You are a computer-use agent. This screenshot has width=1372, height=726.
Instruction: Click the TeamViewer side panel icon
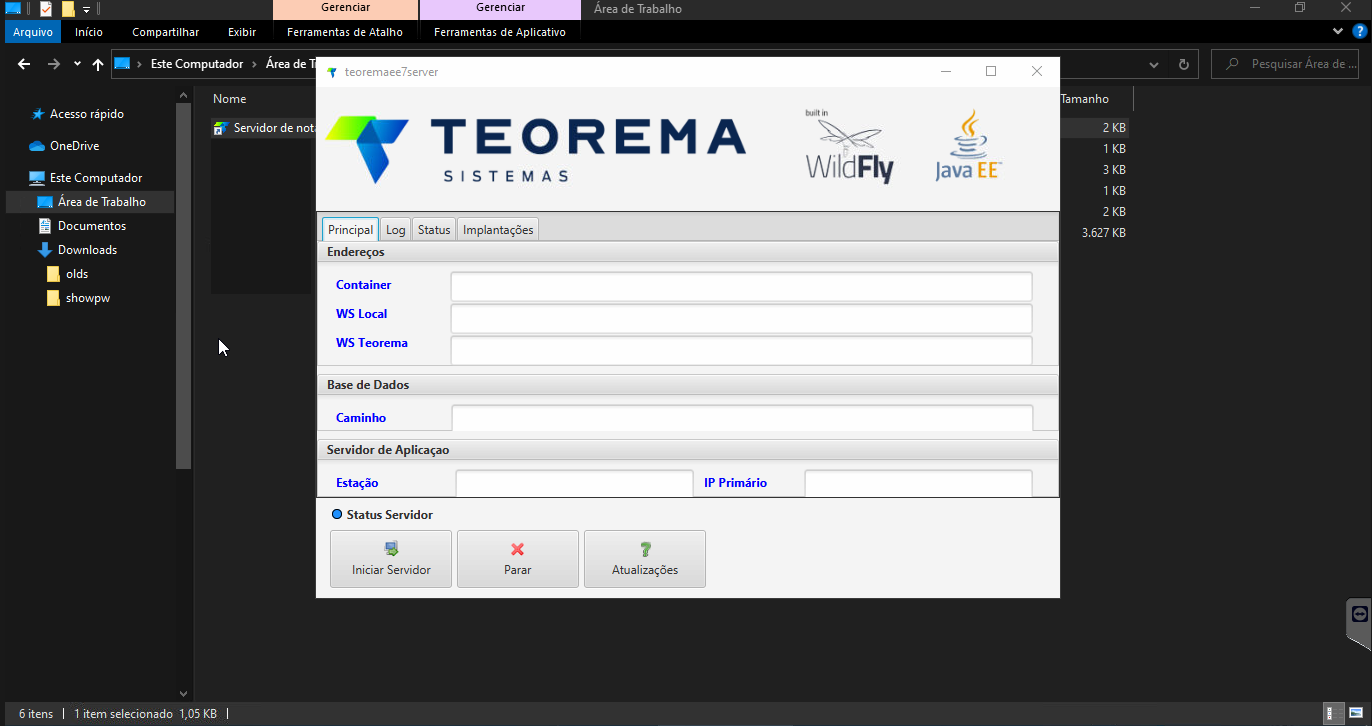click(x=1359, y=613)
